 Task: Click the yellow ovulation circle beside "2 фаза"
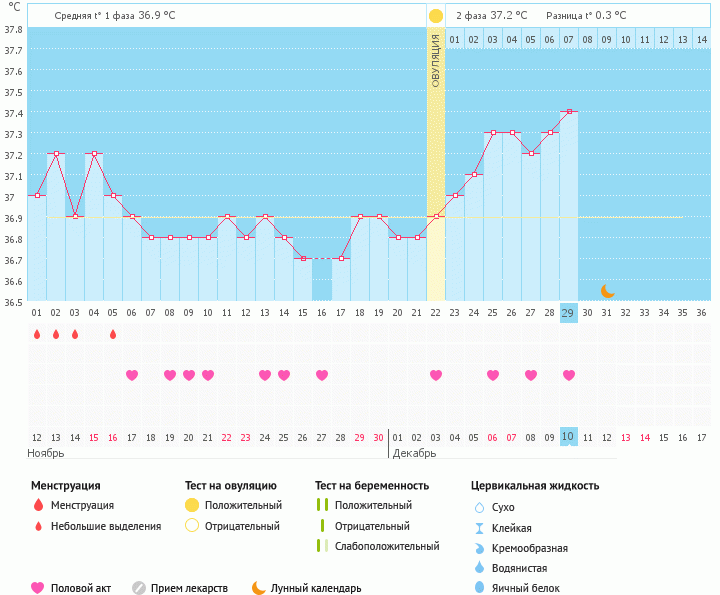tap(435, 16)
